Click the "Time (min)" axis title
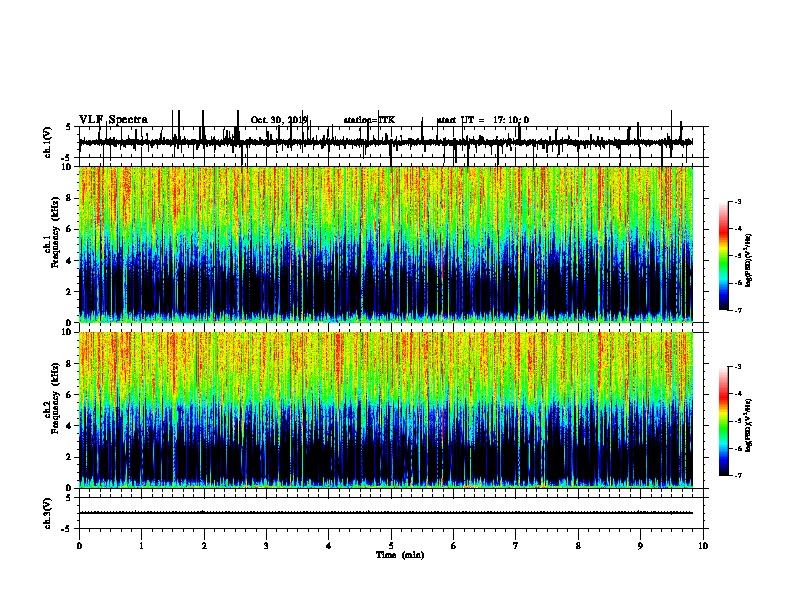 pyautogui.click(x=400, y=555)
